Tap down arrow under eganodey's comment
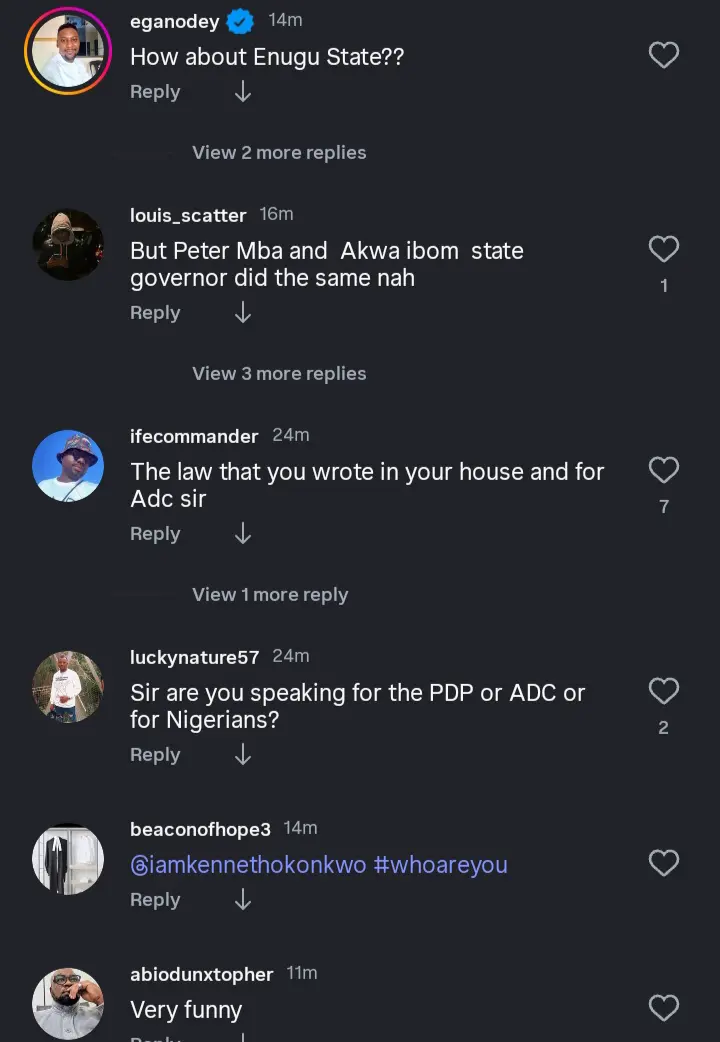Viewport: 720px width, 1042px height. (x=242, y=92)
